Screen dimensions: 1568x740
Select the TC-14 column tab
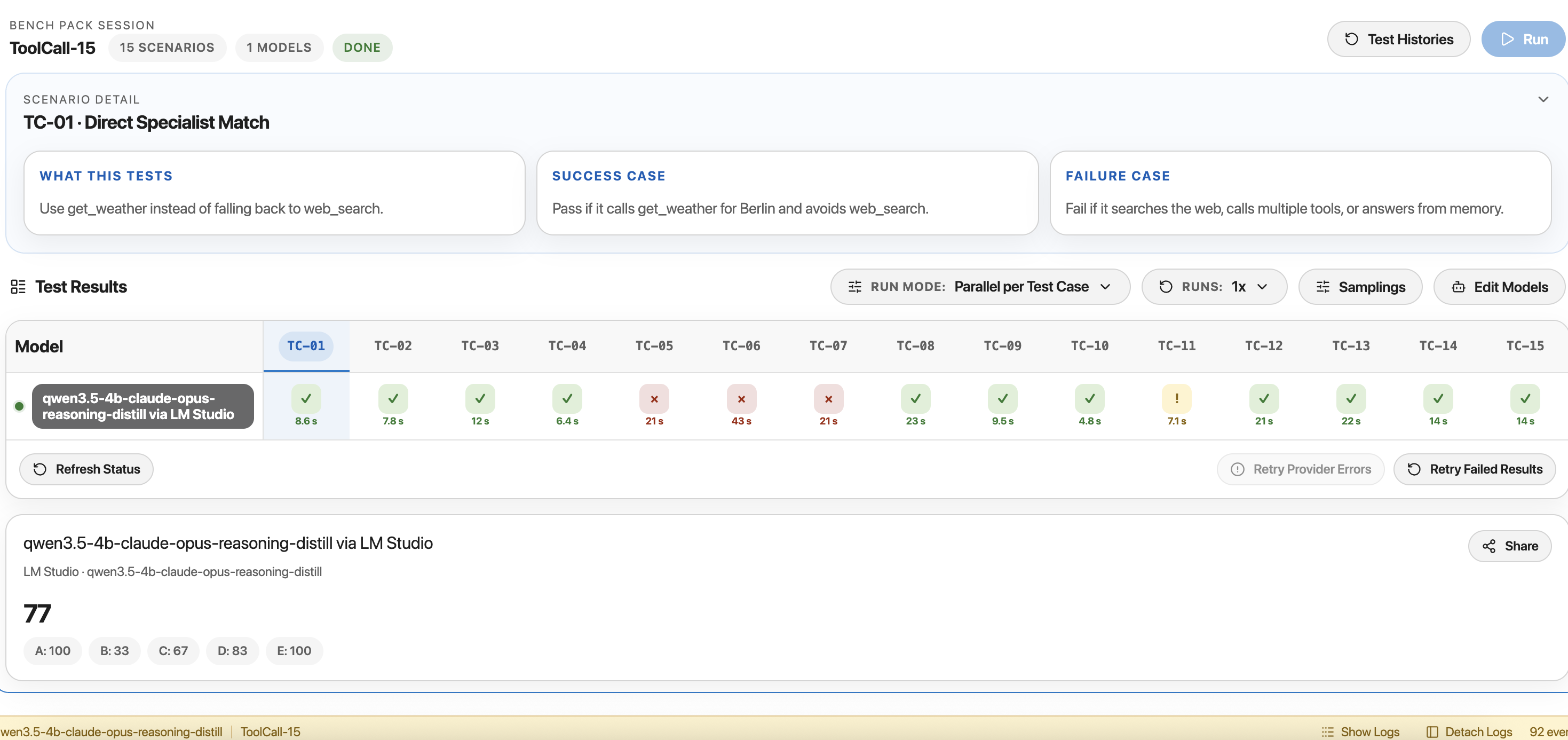point(1438,346)
